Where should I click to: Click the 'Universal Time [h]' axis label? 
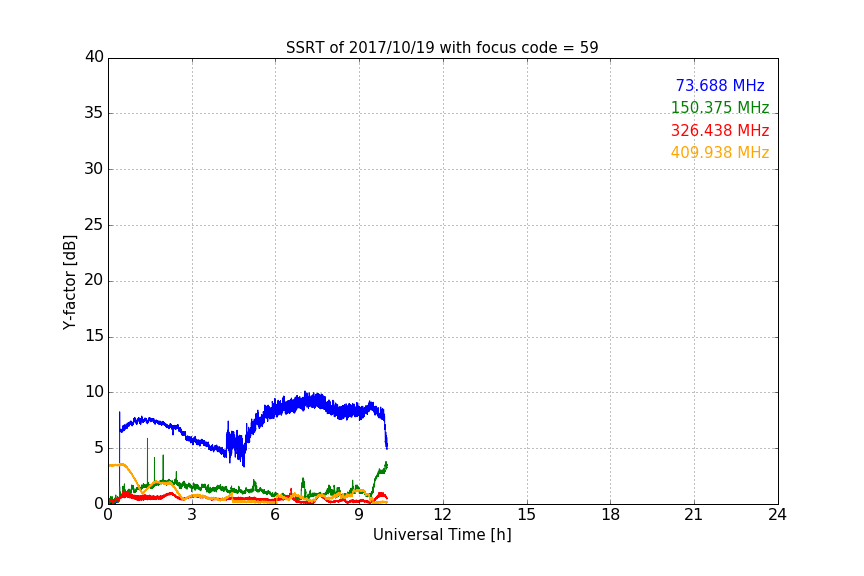coord(442,535)
